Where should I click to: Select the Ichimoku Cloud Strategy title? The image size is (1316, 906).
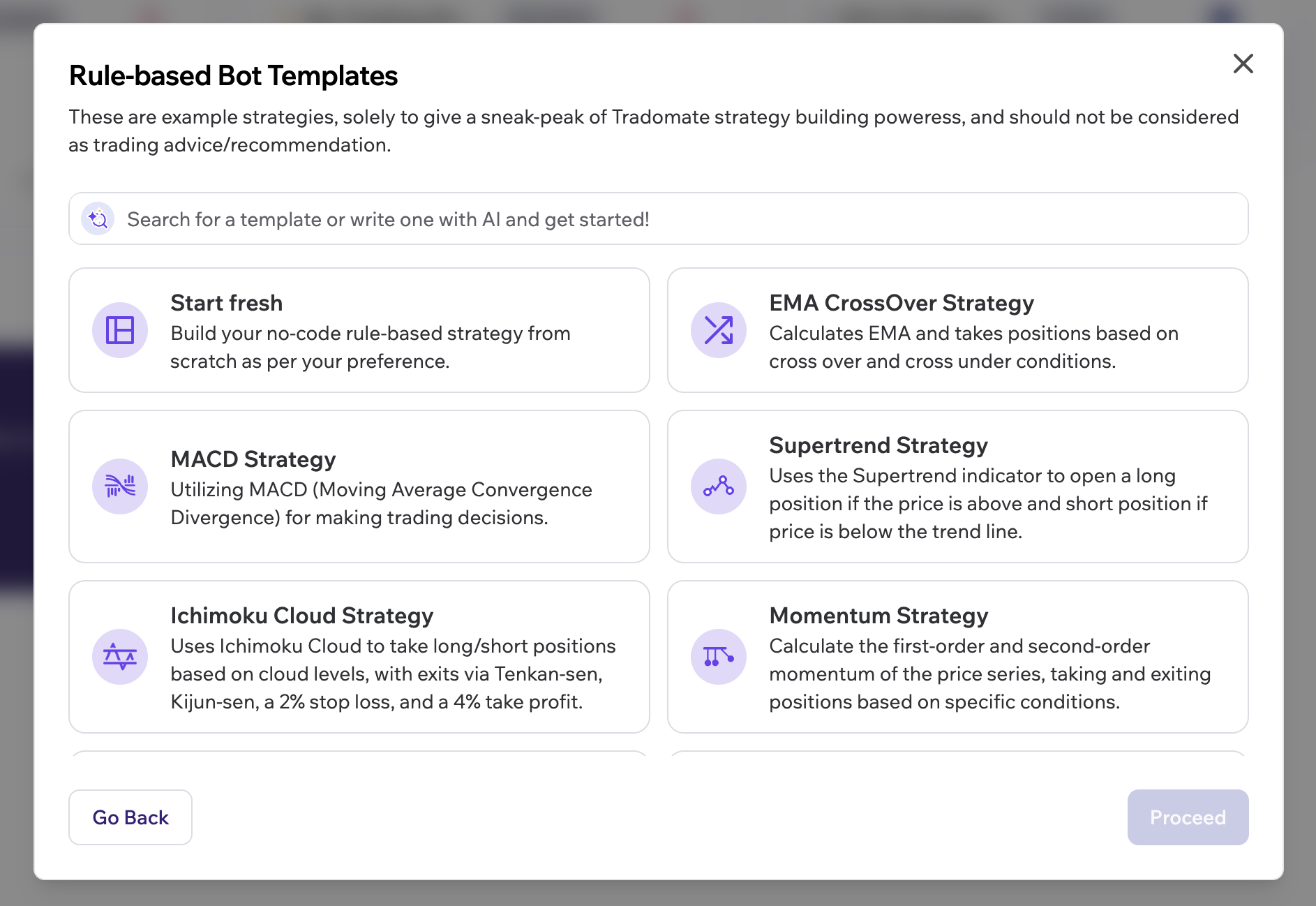301,616
